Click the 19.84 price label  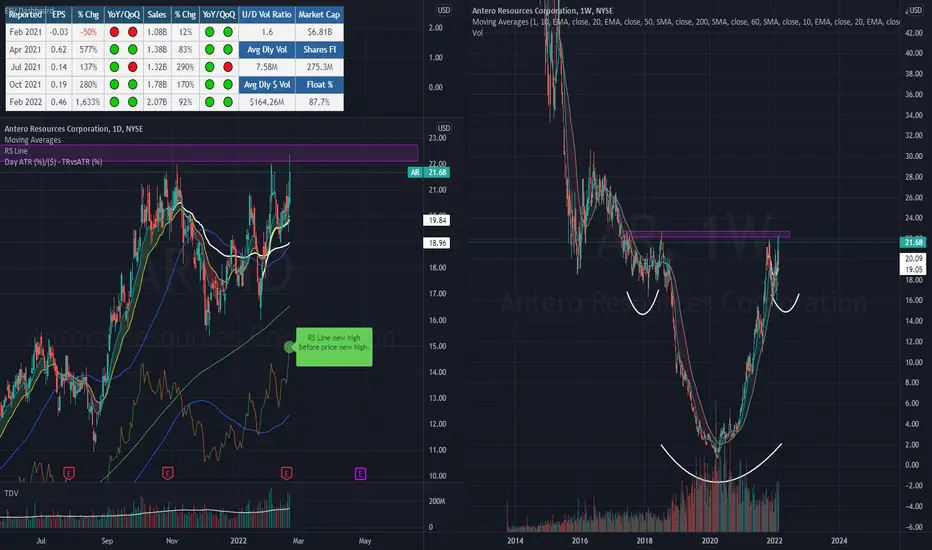(436, 220)
